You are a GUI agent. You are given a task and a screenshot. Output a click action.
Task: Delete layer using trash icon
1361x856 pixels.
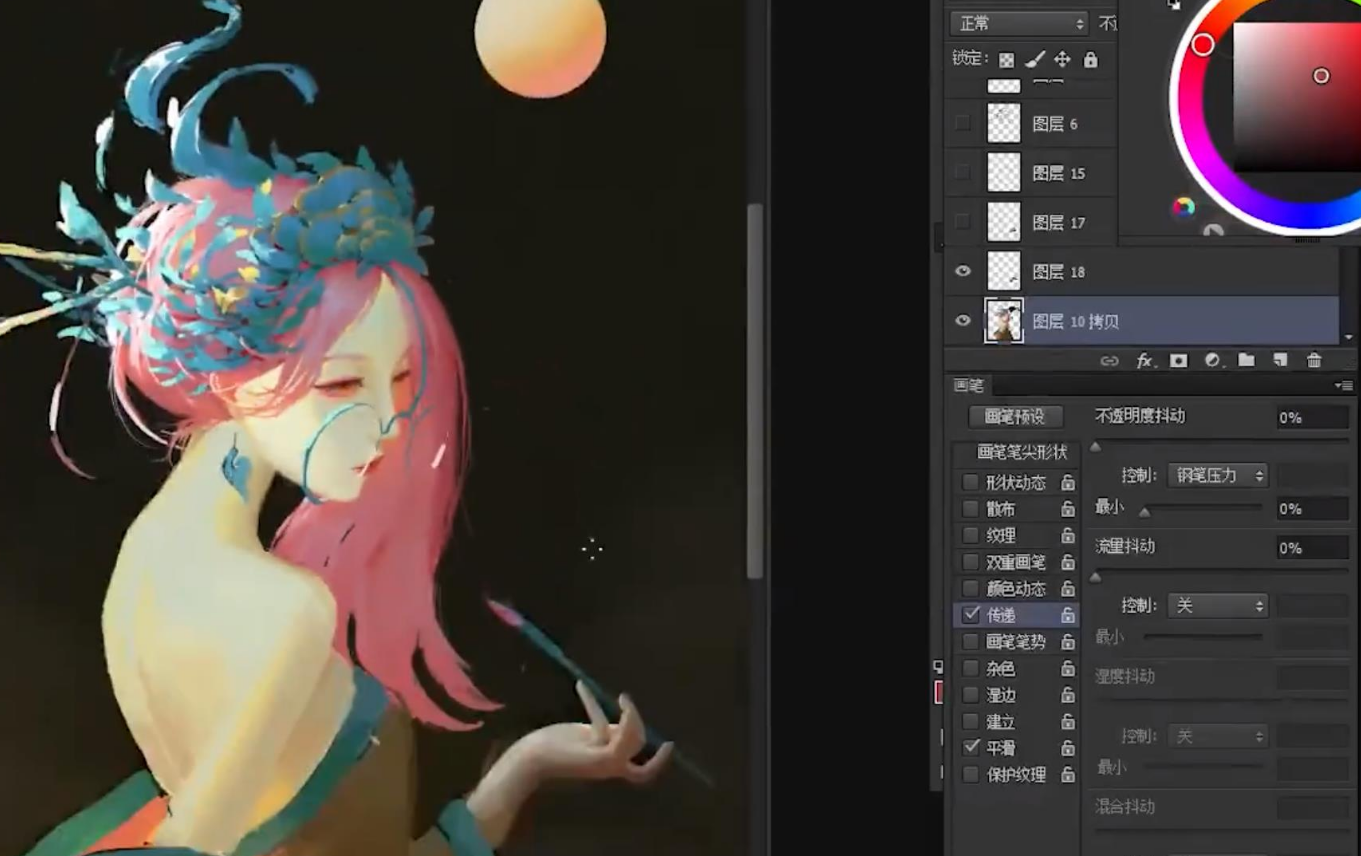pyautogui.click(x=1314, y=361)
